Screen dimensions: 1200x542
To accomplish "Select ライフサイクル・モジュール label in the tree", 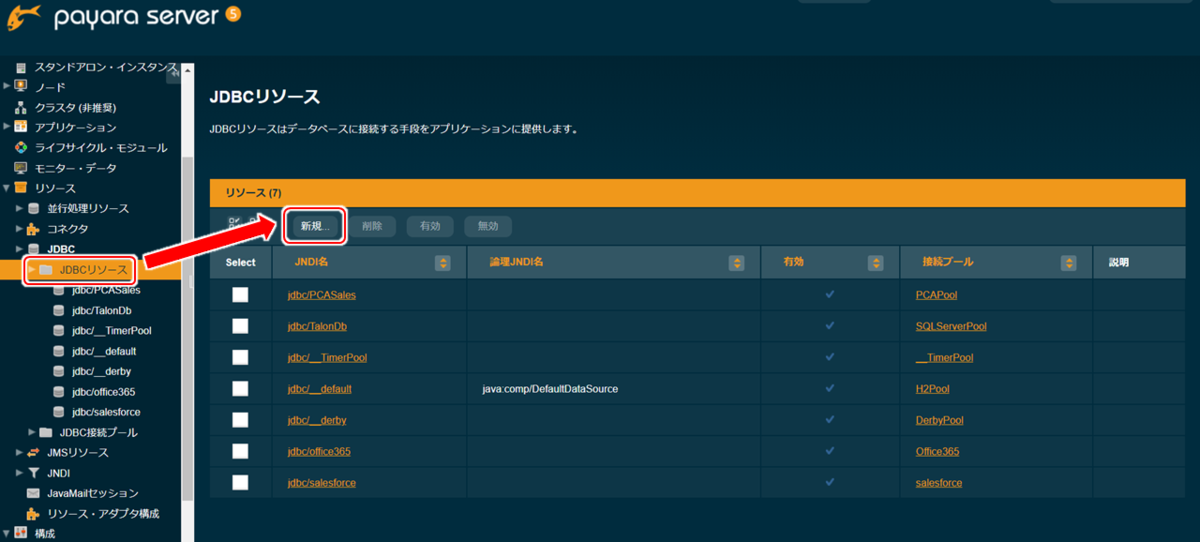I will coord(101,147).
